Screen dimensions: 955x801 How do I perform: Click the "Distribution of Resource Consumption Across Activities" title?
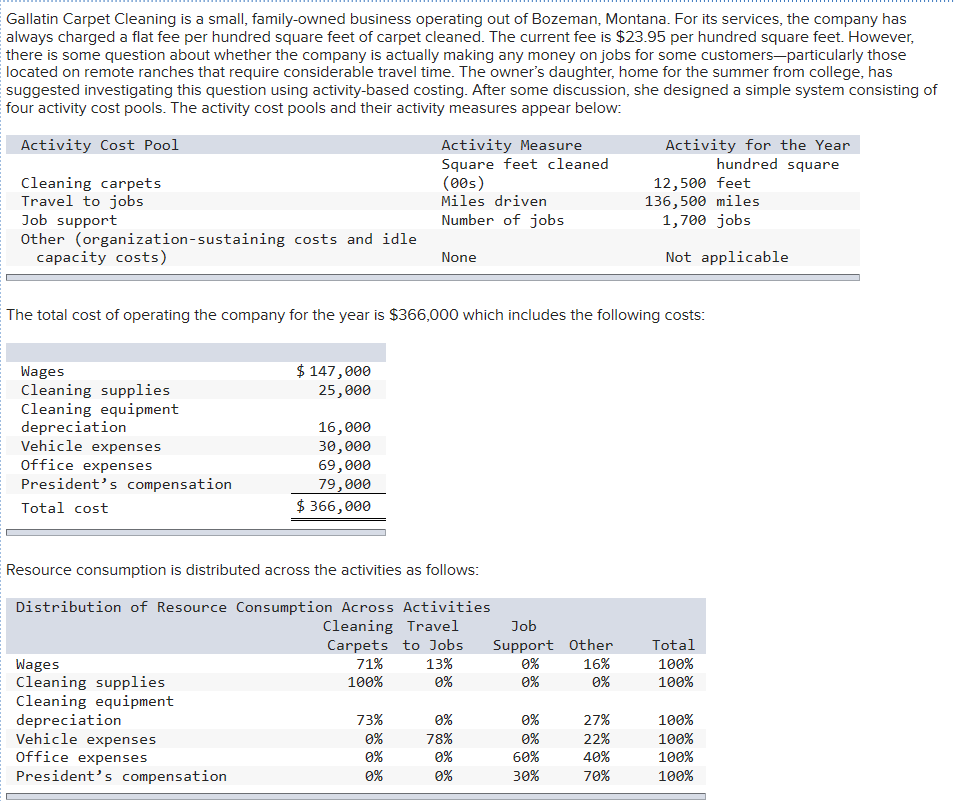click(x=253, y=607)
